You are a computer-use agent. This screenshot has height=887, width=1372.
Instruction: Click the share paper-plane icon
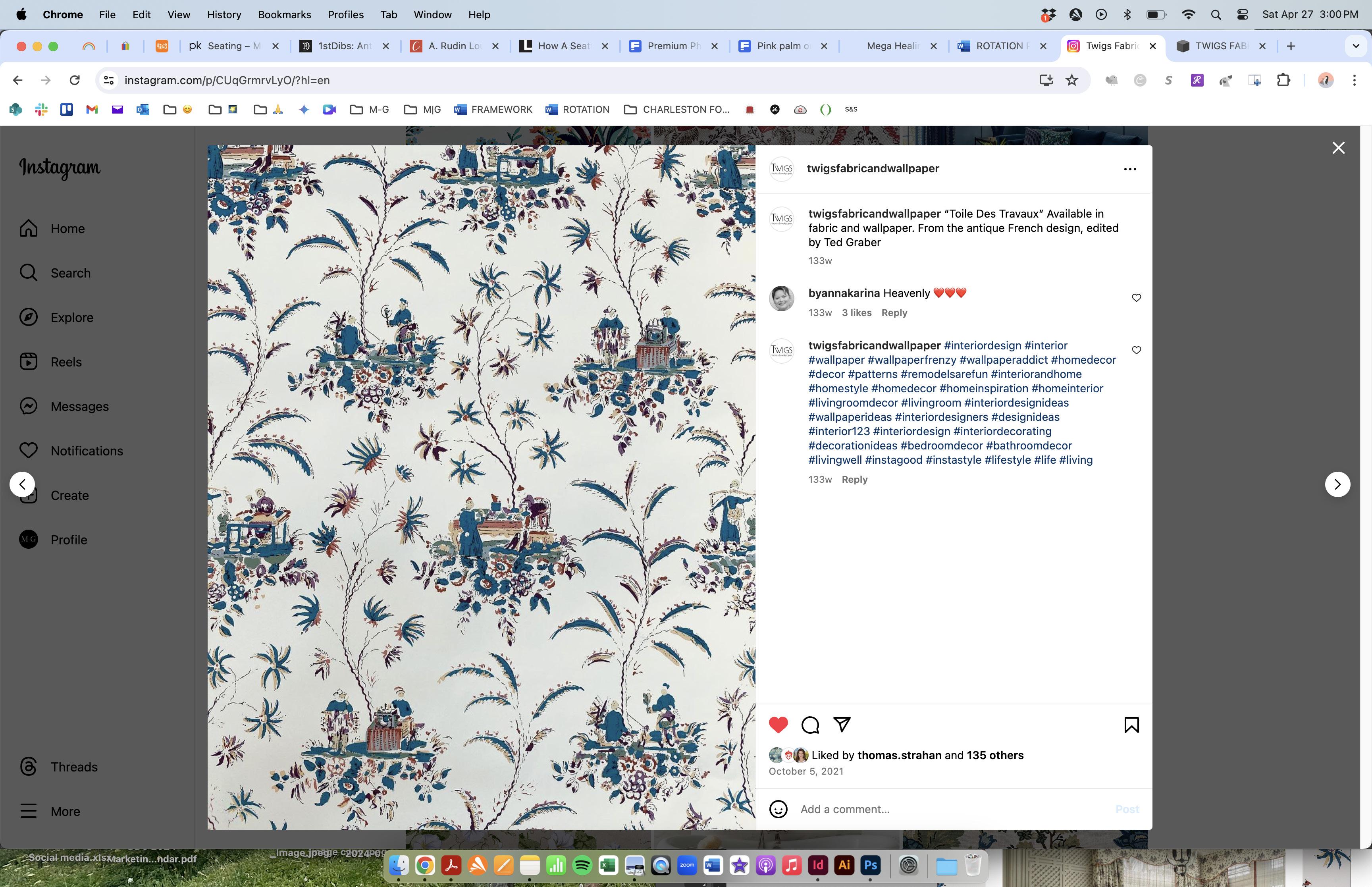click(x=842, y=725)
